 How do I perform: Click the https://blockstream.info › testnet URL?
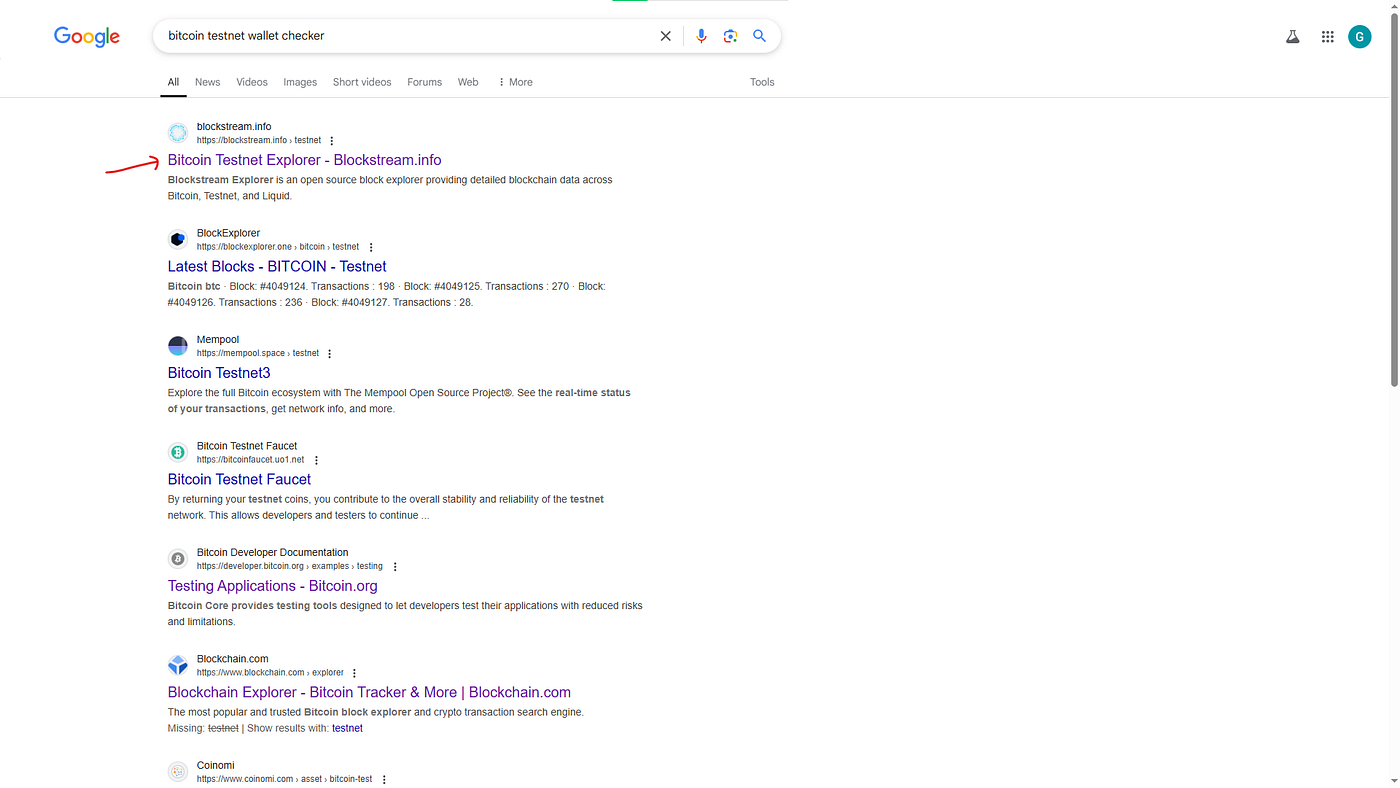(259, 141)
